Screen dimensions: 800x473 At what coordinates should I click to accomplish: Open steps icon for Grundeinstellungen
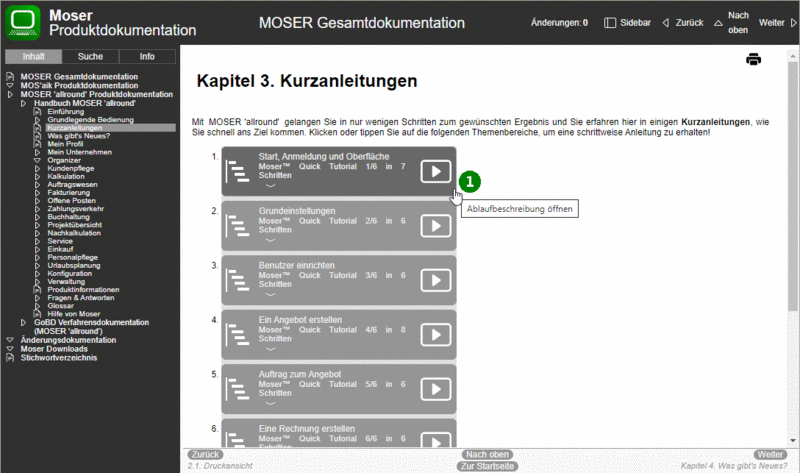[237, 226]
